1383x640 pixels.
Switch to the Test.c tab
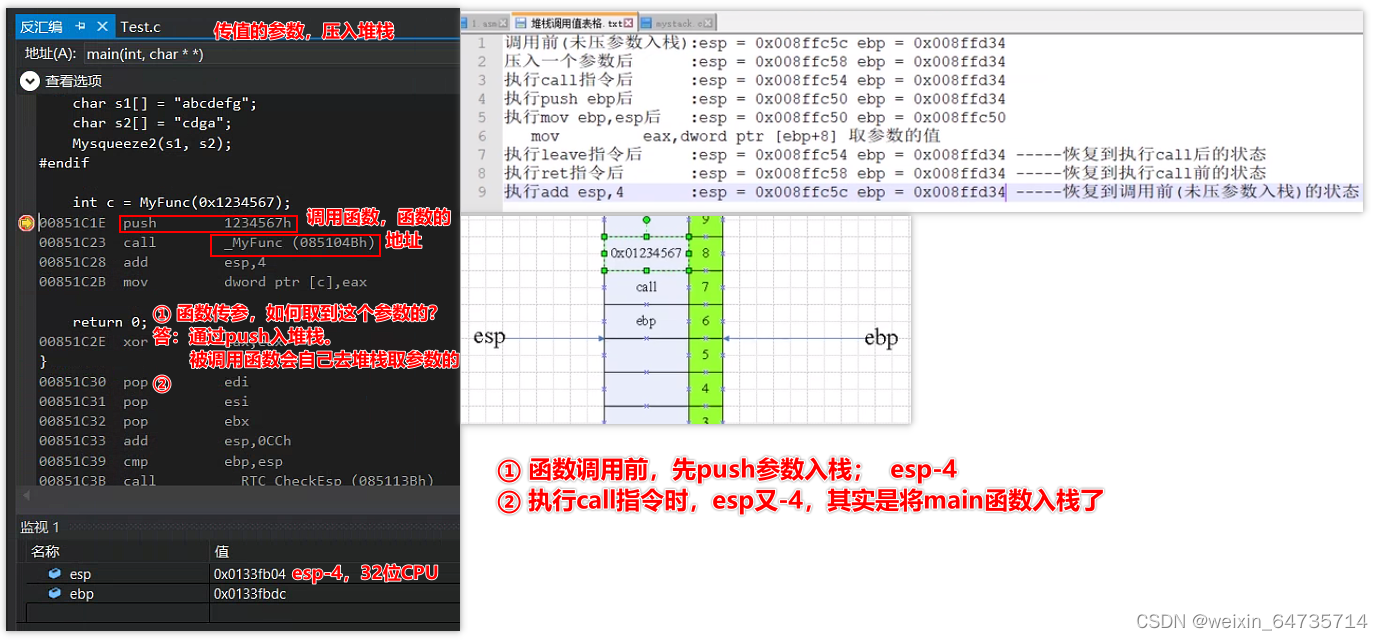click(x=141, y=27)
